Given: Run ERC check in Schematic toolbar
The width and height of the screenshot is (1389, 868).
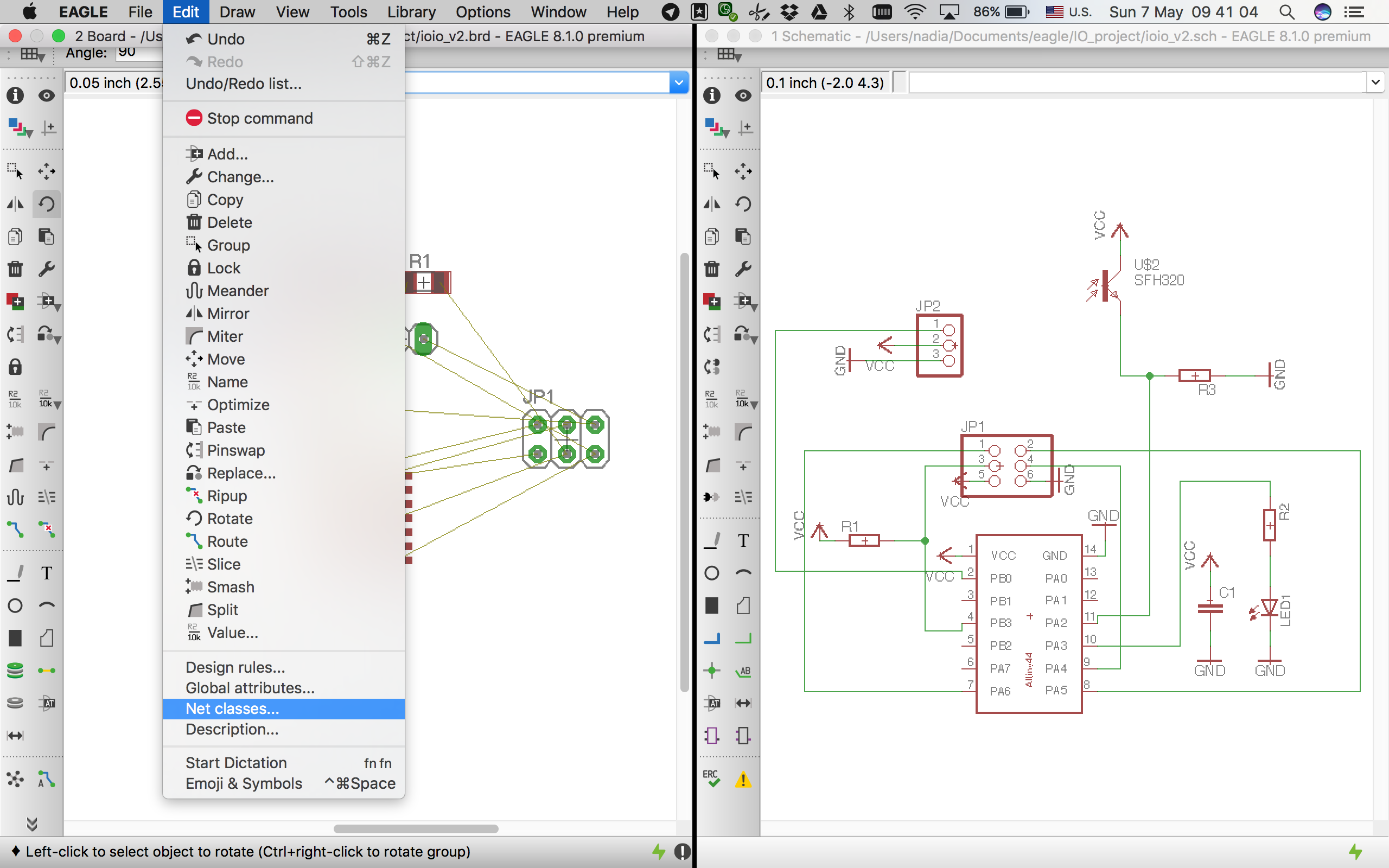Looking at the screenshot, I should 712,779.
